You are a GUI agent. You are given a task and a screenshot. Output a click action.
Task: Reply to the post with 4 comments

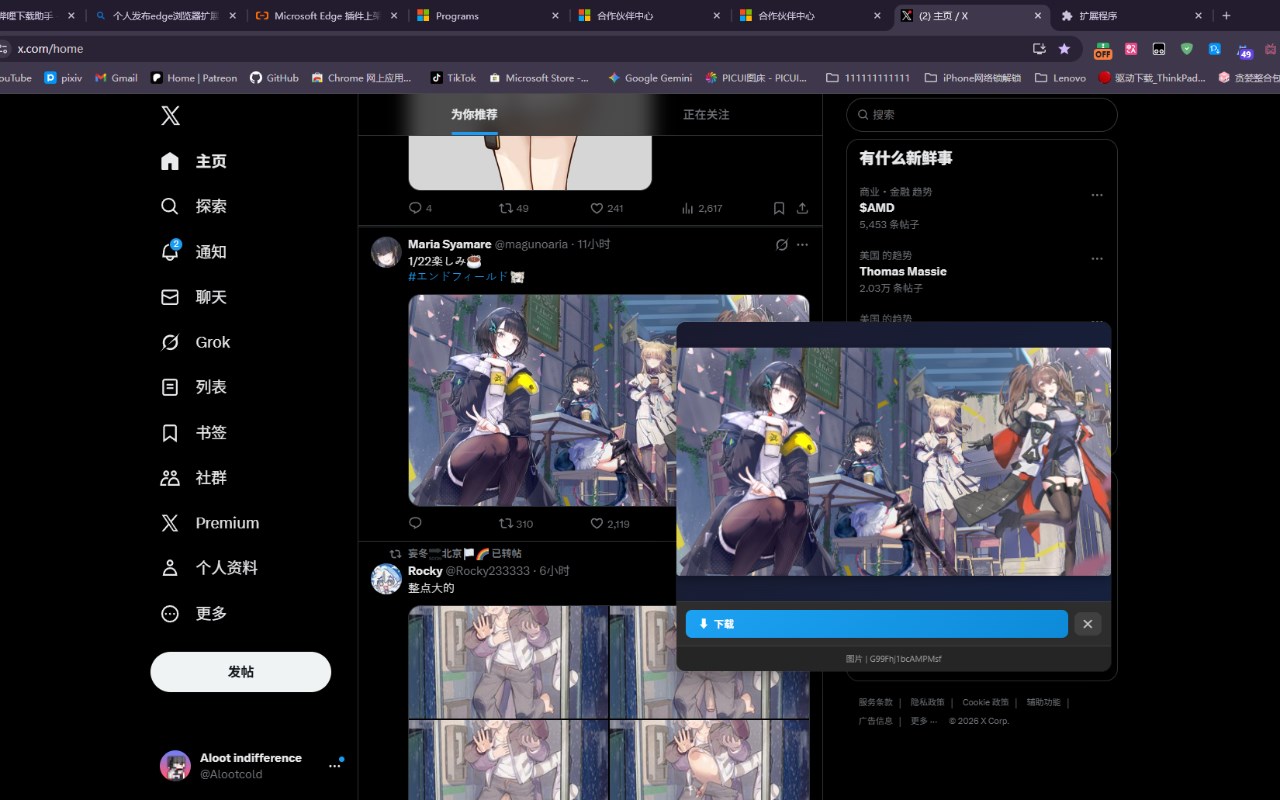tap(420, 208)
